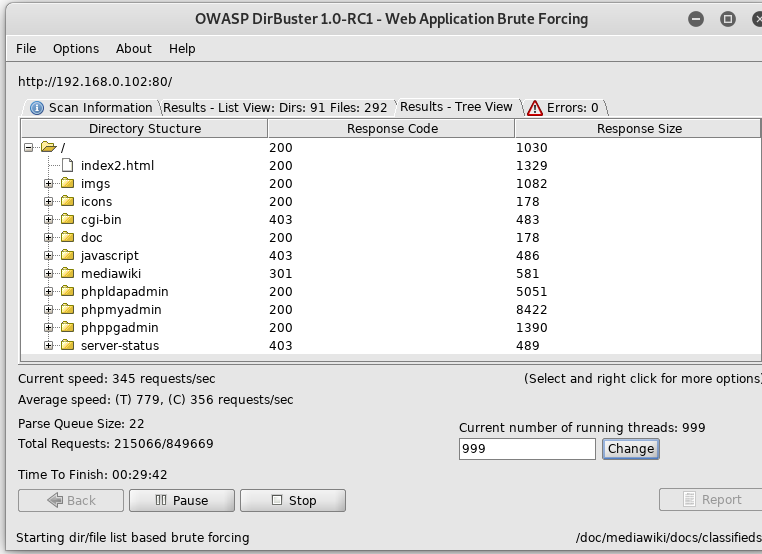This screenshot has width=762, height=554.
Task: Click response size 8422 for phpmyadmin
Action: click(532, 310)
